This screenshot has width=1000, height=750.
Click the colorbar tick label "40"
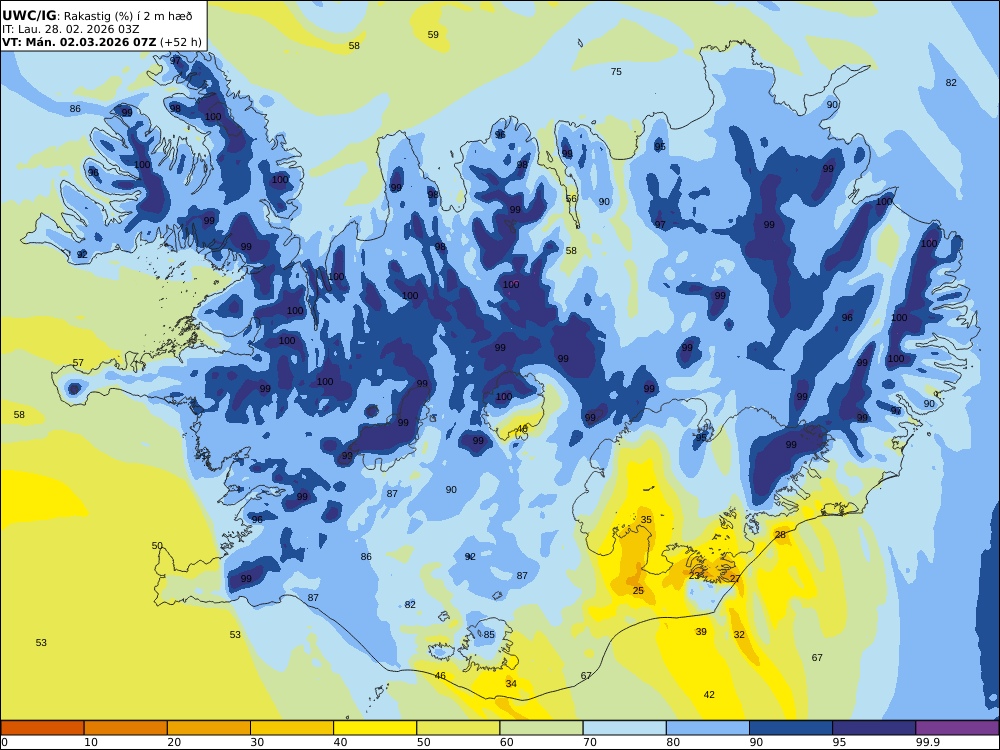[x=341, y=742]
